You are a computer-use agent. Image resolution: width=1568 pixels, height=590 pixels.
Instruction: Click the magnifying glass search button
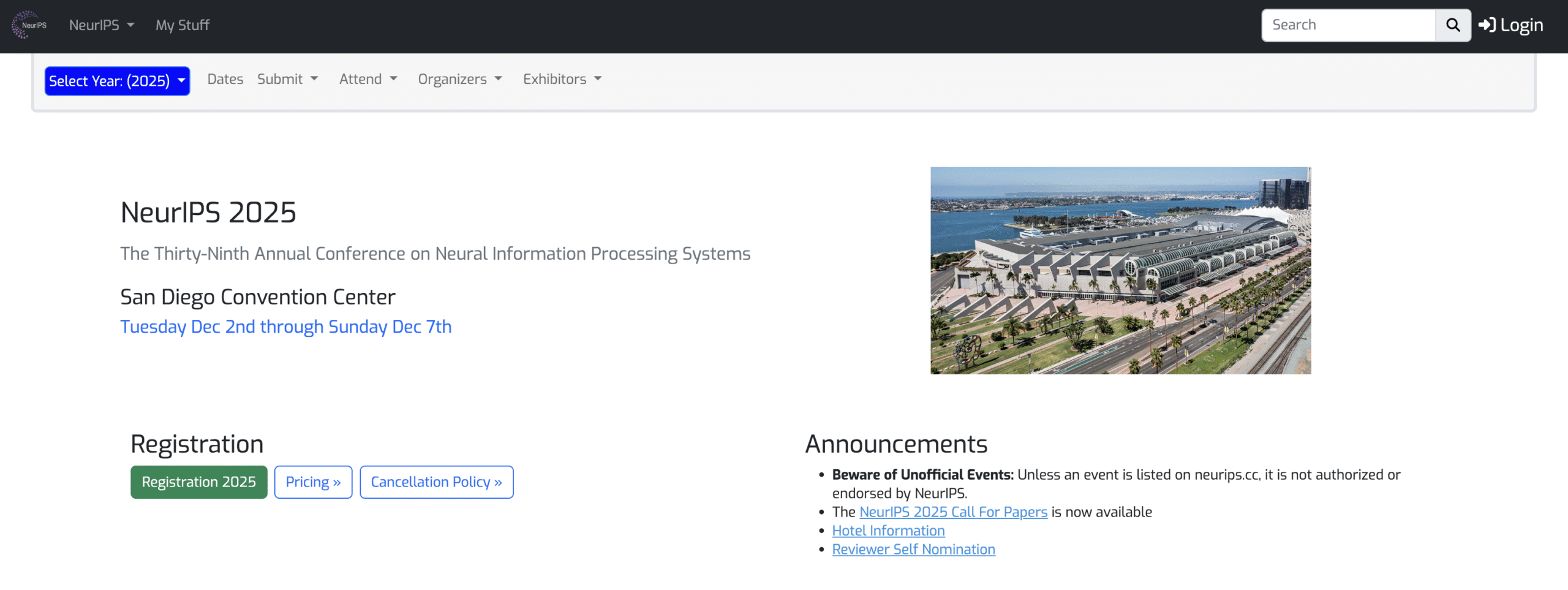[x=1453, y=25]
